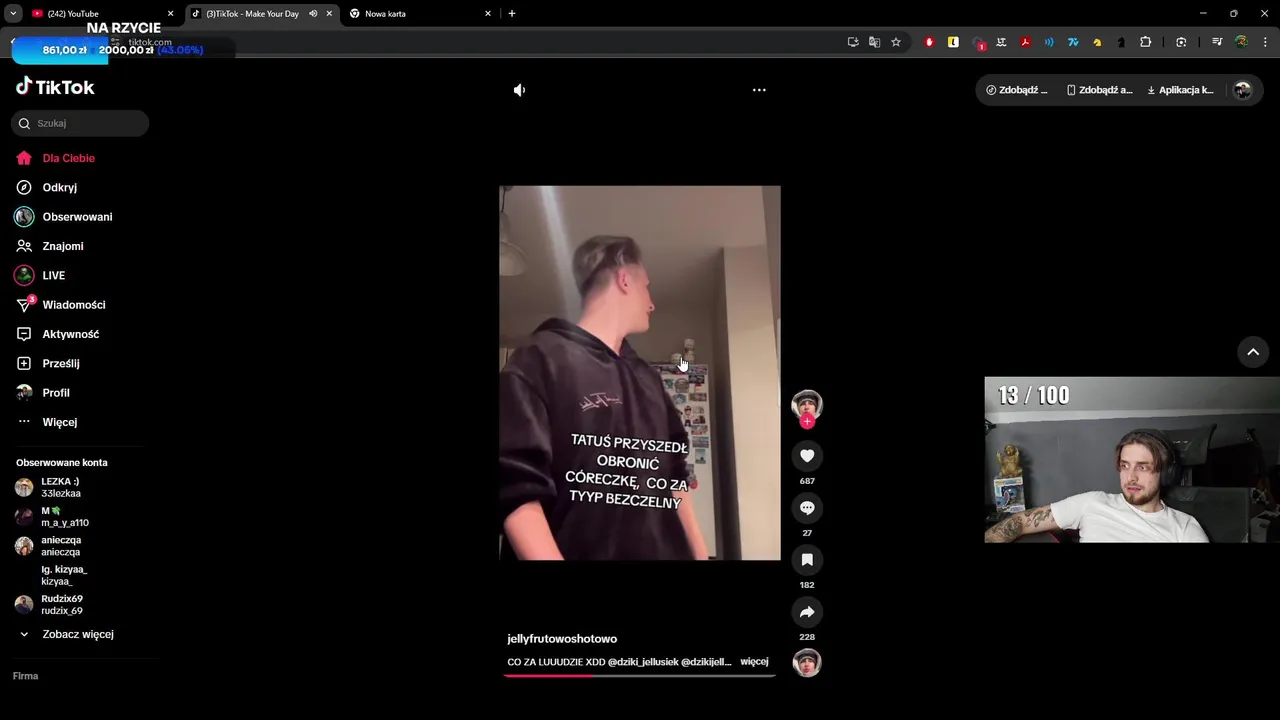Share video with arrow icon
1280x720 pixels.
pyautogui.click(x=807, y=612)
